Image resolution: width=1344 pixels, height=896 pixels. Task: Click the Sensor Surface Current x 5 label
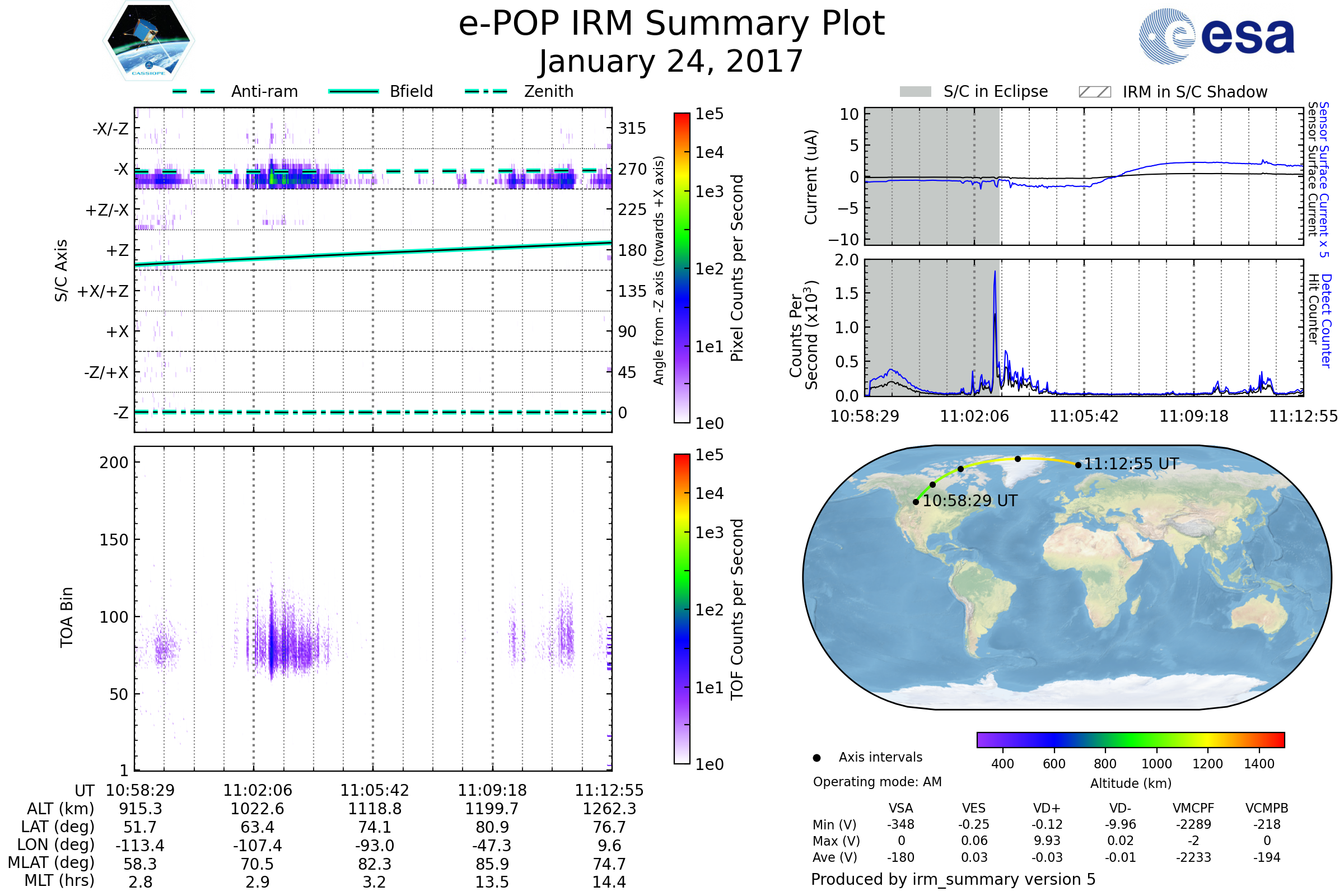click(x=1323, y=179)
